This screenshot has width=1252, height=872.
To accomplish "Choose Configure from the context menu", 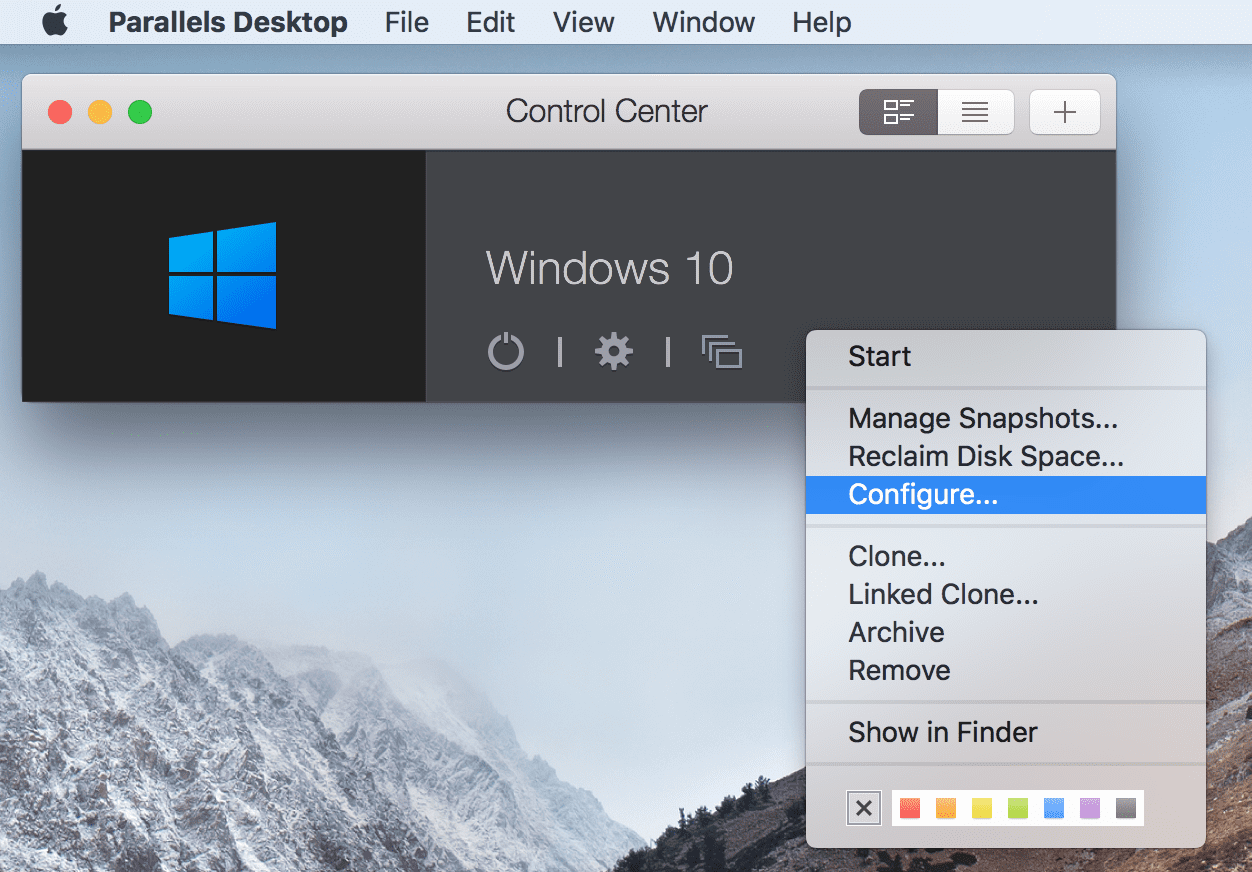I will click(1006, 495).
